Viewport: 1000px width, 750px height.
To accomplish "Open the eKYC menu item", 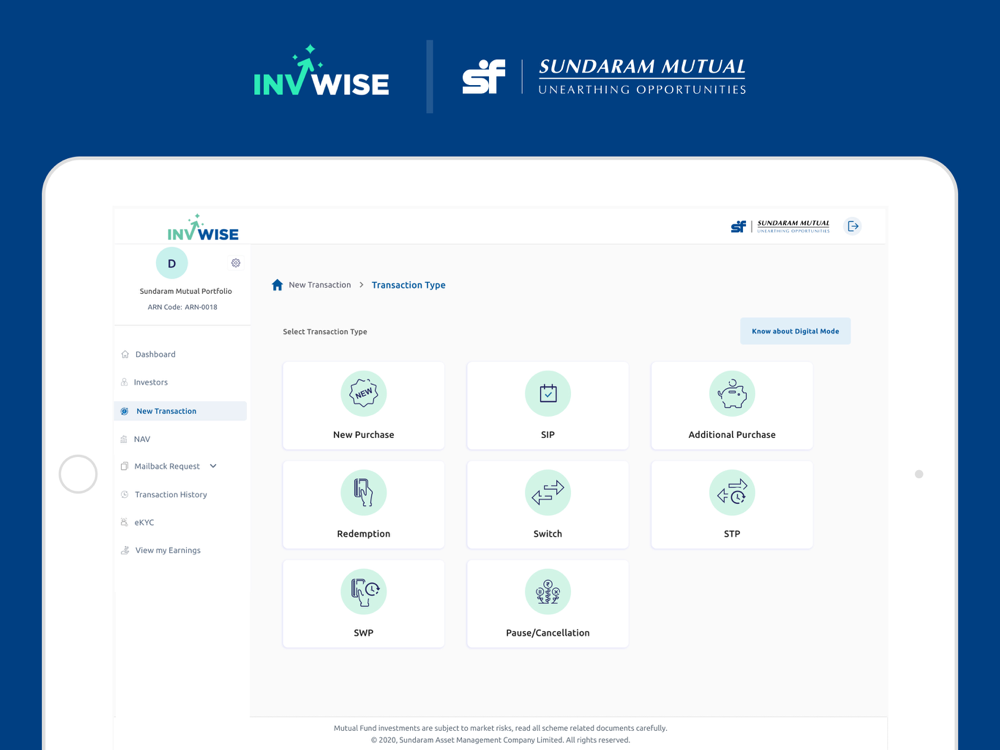I will (144, 522).
